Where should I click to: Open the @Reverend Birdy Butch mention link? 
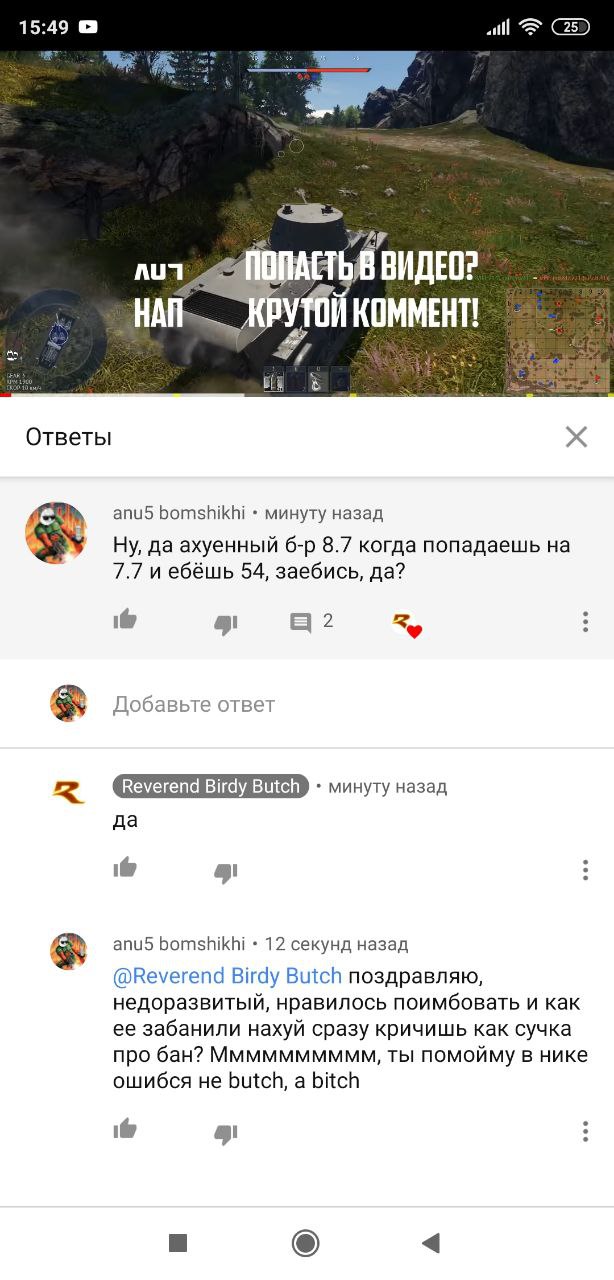(228, 975)
